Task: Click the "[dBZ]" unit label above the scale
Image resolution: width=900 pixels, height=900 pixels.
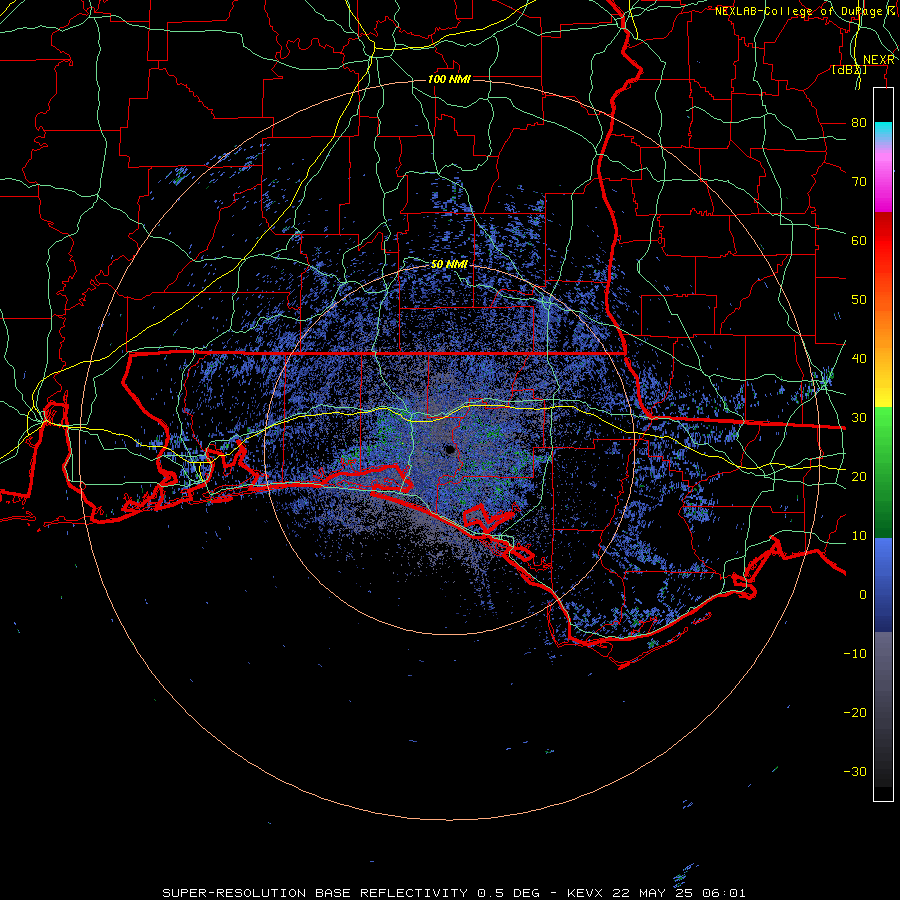Action: pyautogui.click(x=849, y=70)
